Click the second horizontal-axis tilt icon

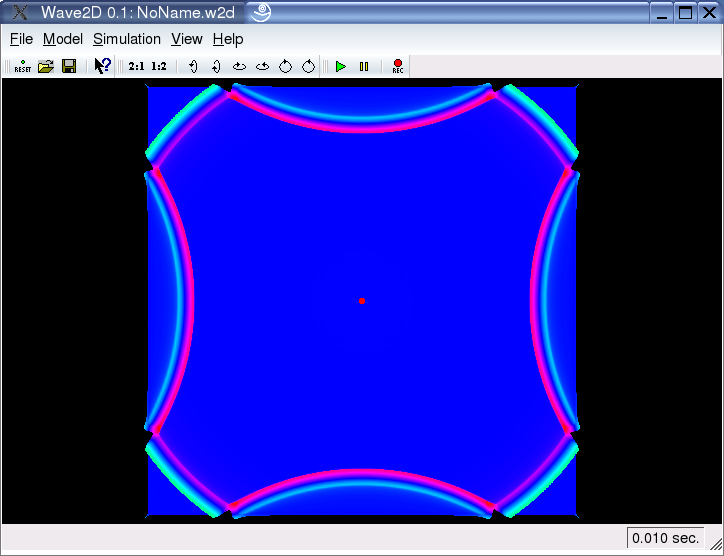click(x=262, y=67)
